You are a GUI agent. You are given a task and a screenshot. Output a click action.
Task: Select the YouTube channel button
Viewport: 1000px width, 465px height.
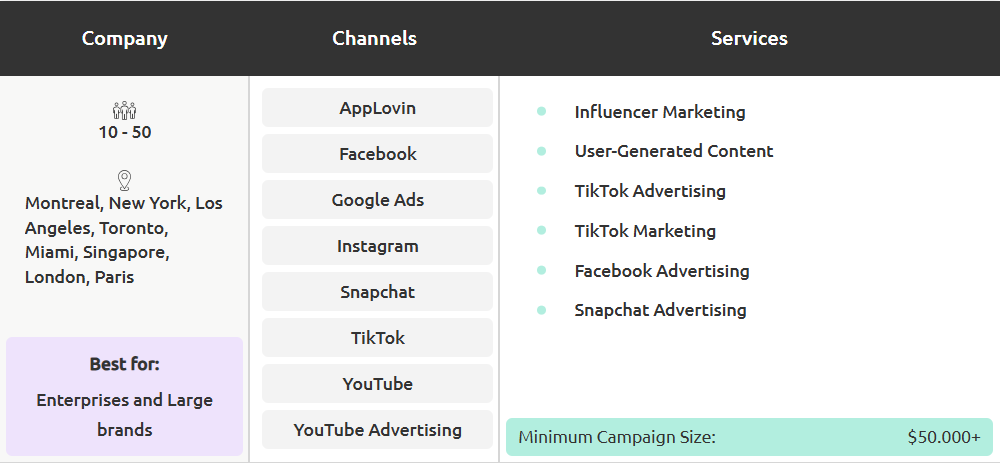(377, 384)
